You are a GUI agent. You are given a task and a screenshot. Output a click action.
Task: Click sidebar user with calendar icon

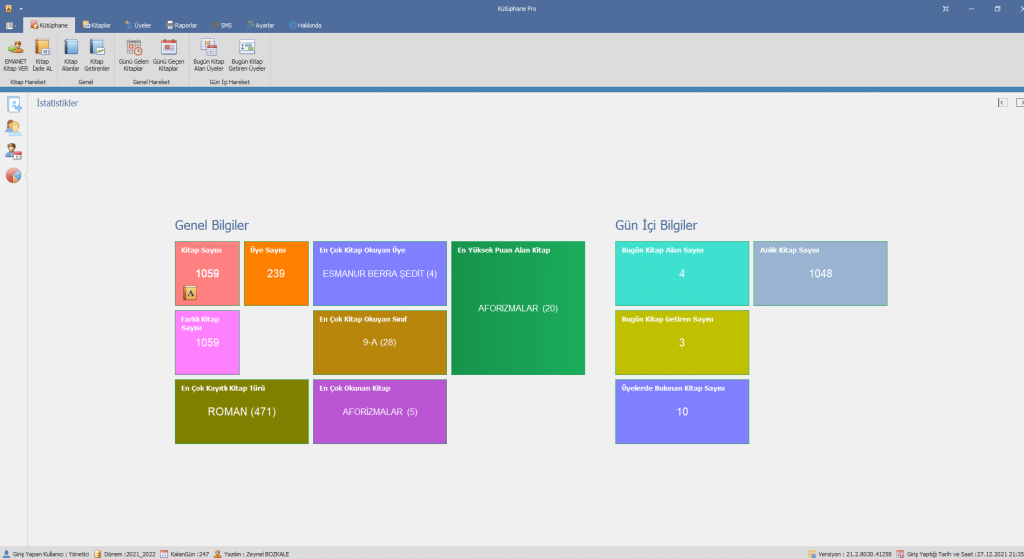pos(14,152)
